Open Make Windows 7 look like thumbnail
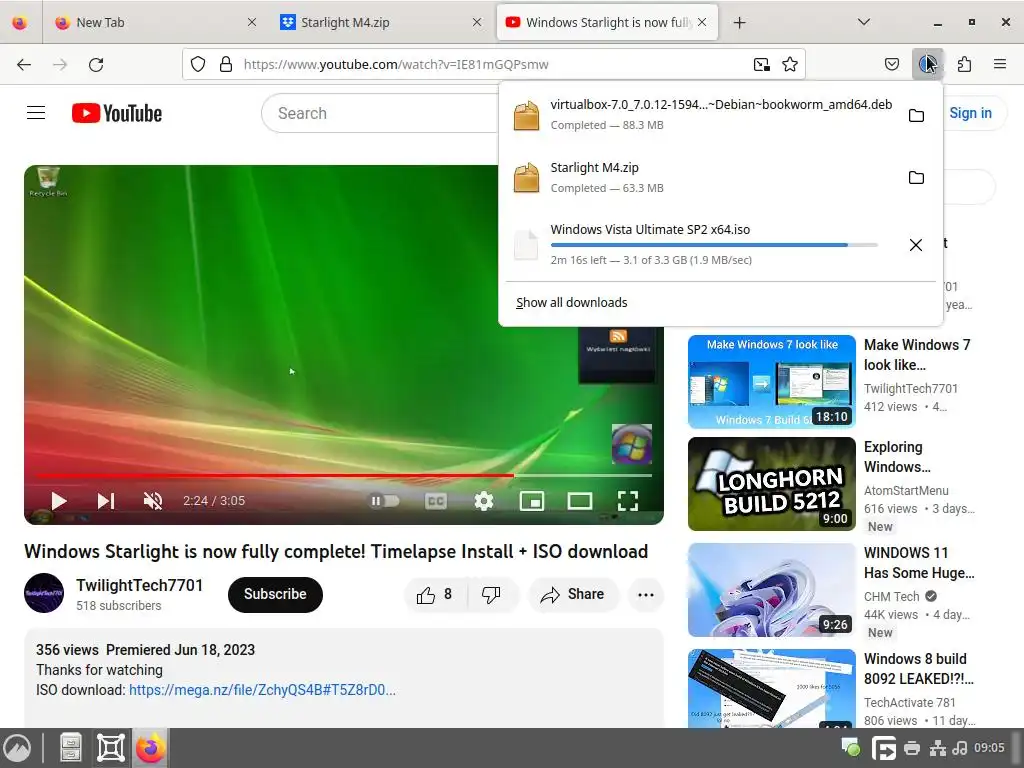The height and width of the screenshot is (768, 1024). [771, 381]
